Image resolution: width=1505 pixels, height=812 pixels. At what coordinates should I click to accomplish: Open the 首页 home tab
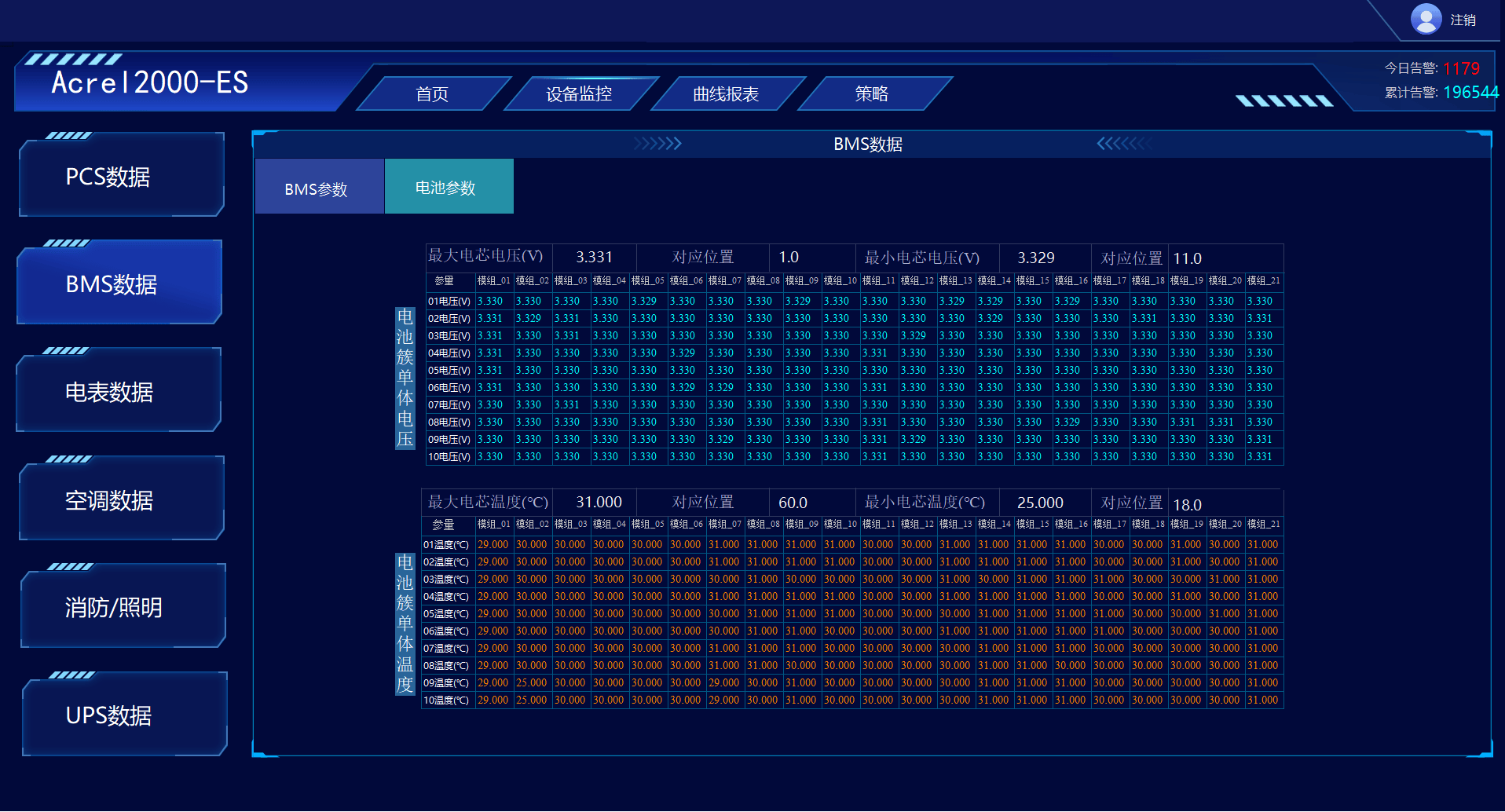coord(432,94)
